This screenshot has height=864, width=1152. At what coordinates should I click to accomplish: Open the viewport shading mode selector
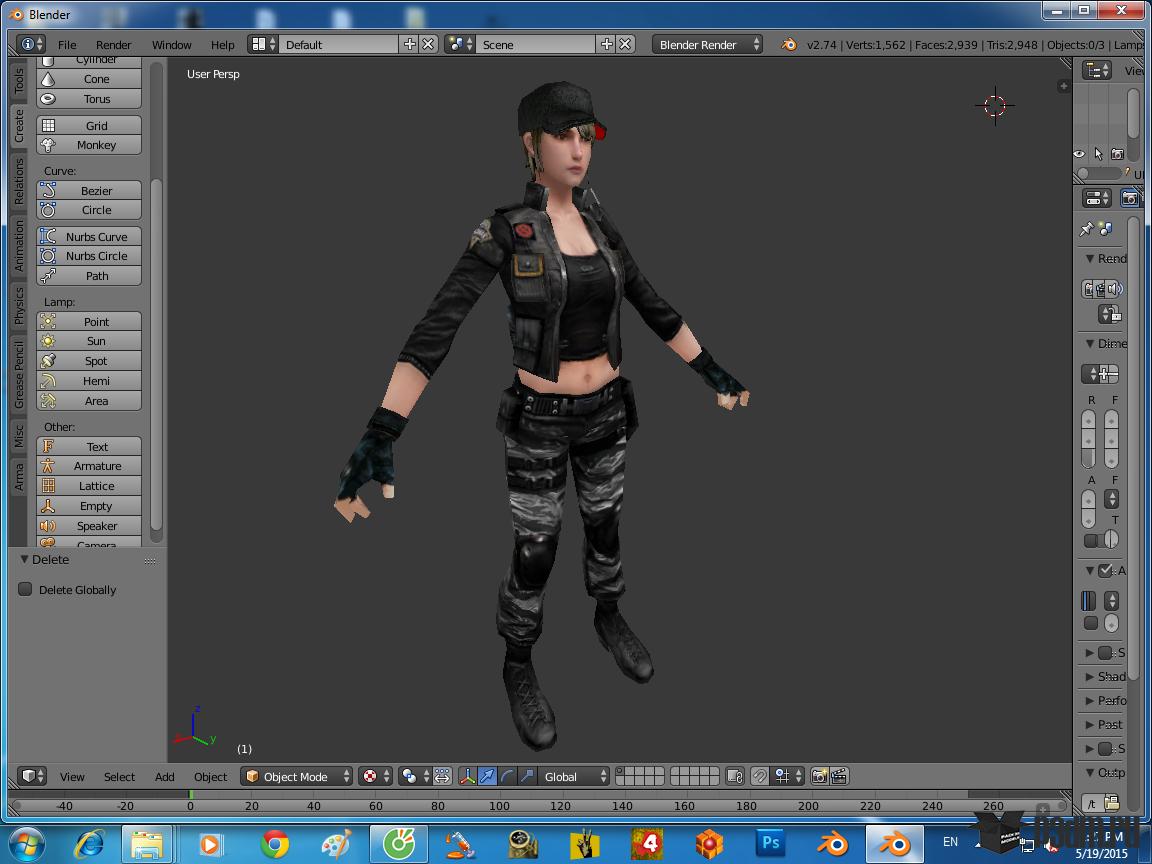(376, 777)
